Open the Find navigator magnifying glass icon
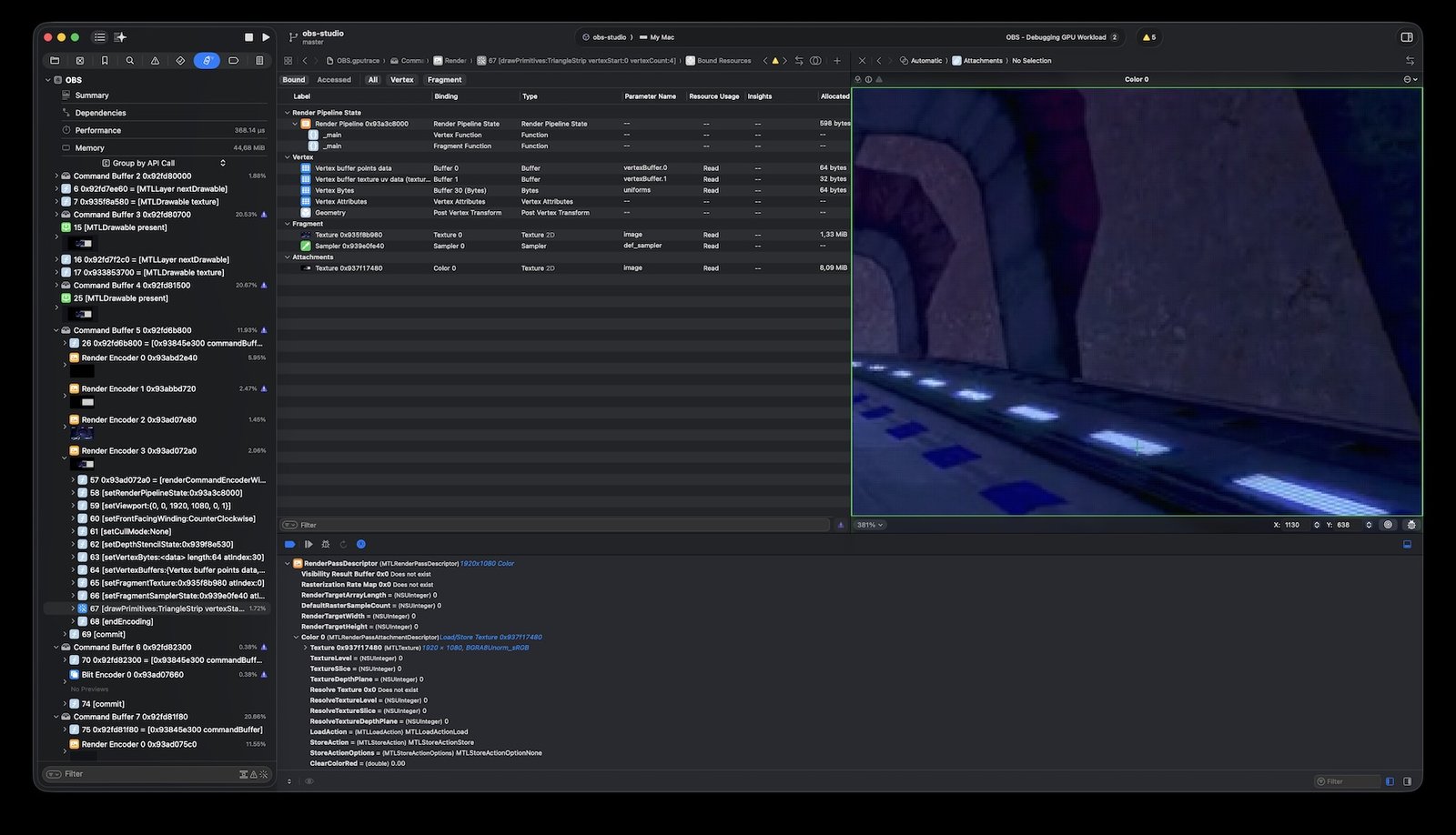Viewport: 1456px width, 835px height. pyautogui.click(x=130, y=61)
